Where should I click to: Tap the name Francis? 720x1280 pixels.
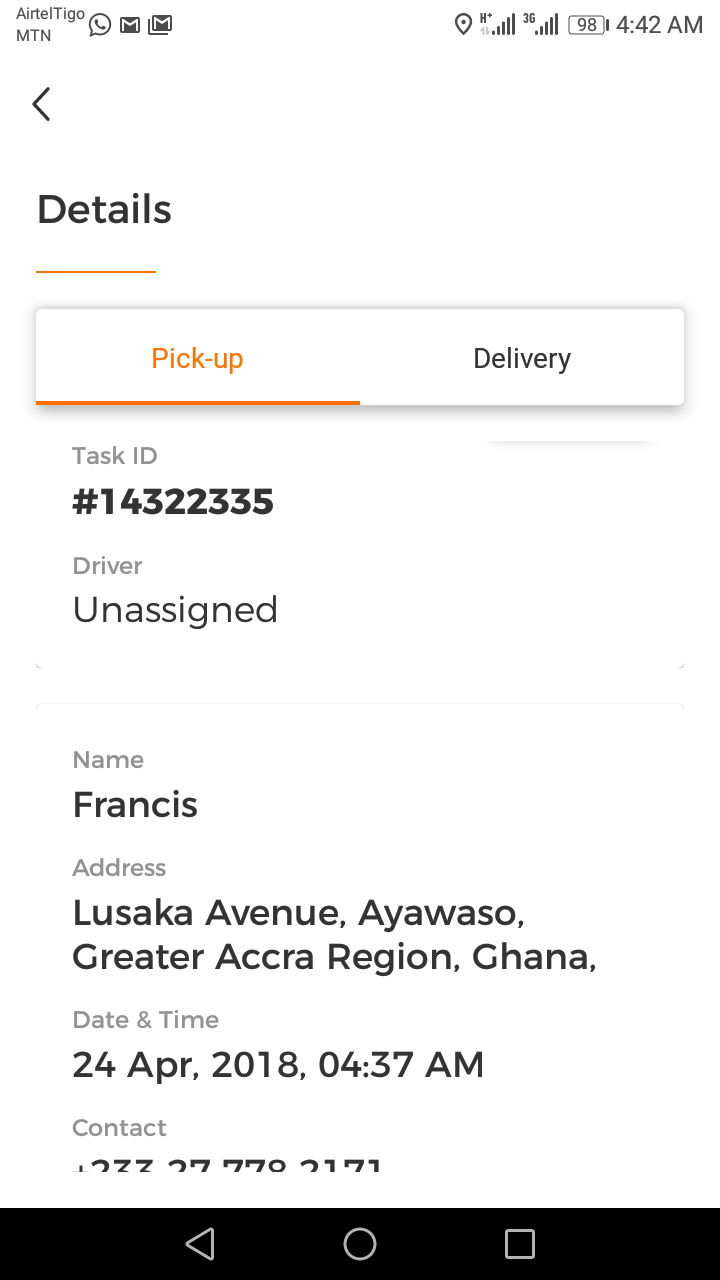135,804
